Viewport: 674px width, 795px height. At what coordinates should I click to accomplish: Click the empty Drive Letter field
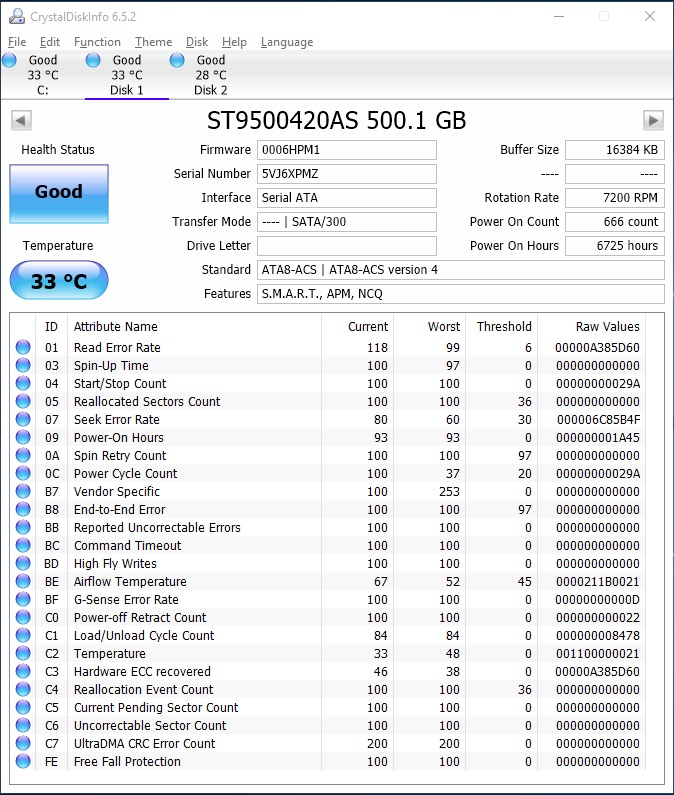(347, 246)
